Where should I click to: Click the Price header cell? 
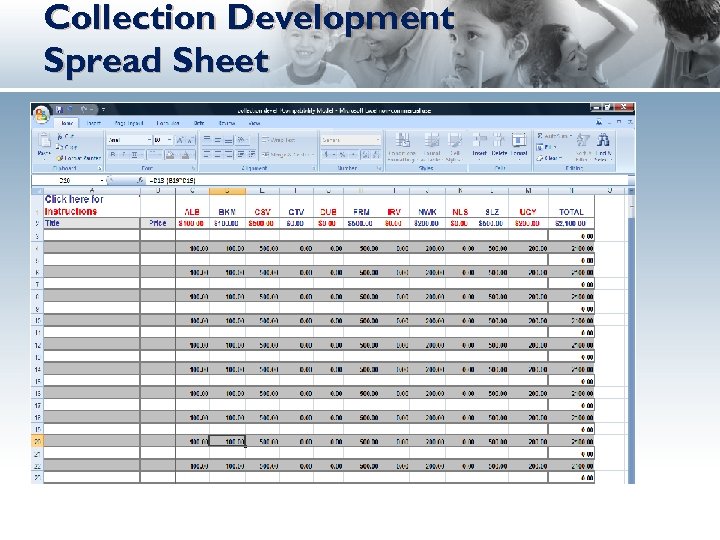pyautogui.click(x=158, y=223)
